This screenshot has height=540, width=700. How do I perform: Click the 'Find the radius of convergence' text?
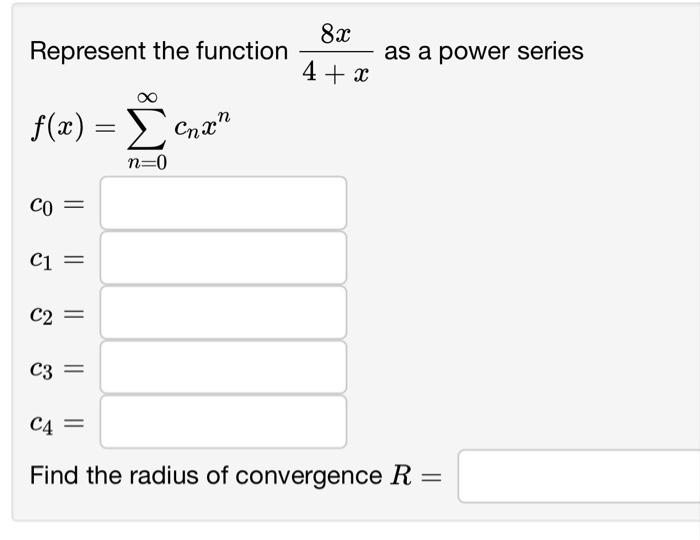206,475
